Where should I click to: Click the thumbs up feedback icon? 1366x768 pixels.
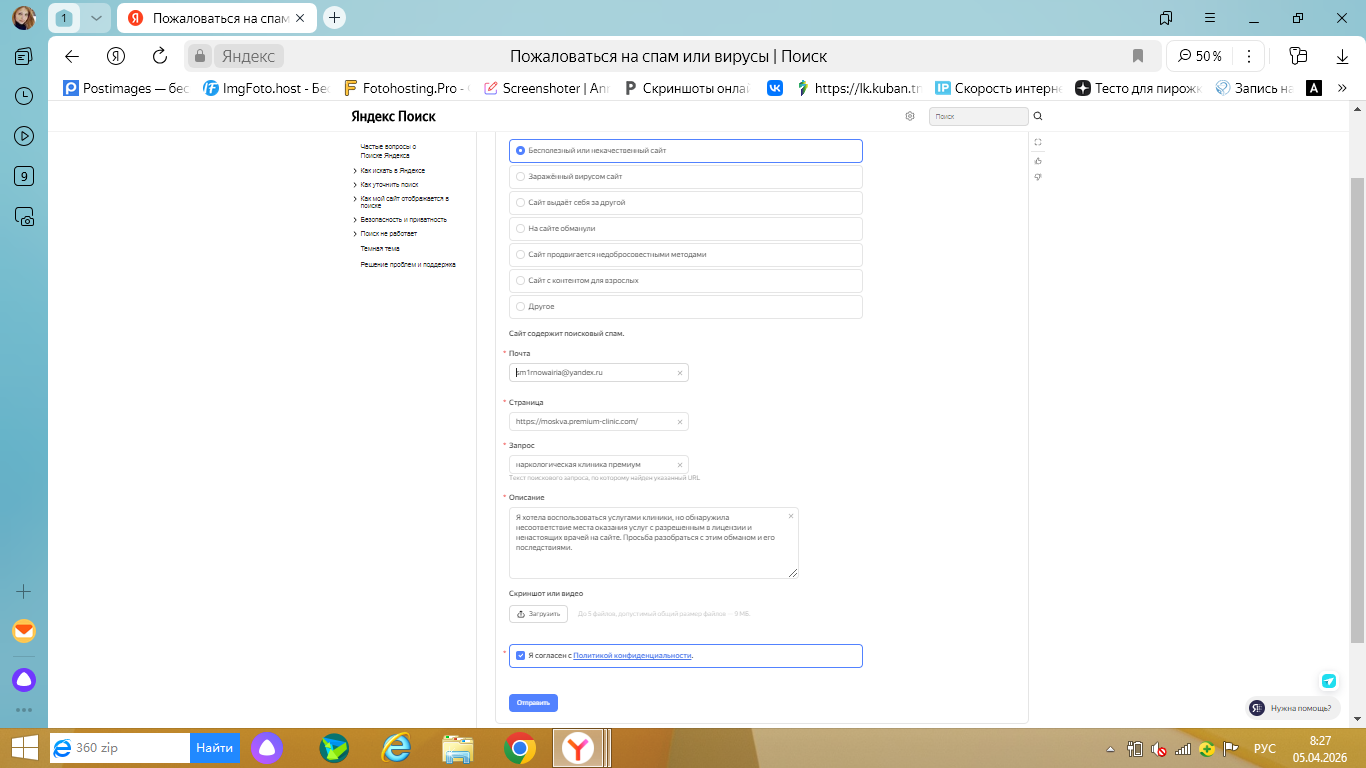coord(1038,160)
